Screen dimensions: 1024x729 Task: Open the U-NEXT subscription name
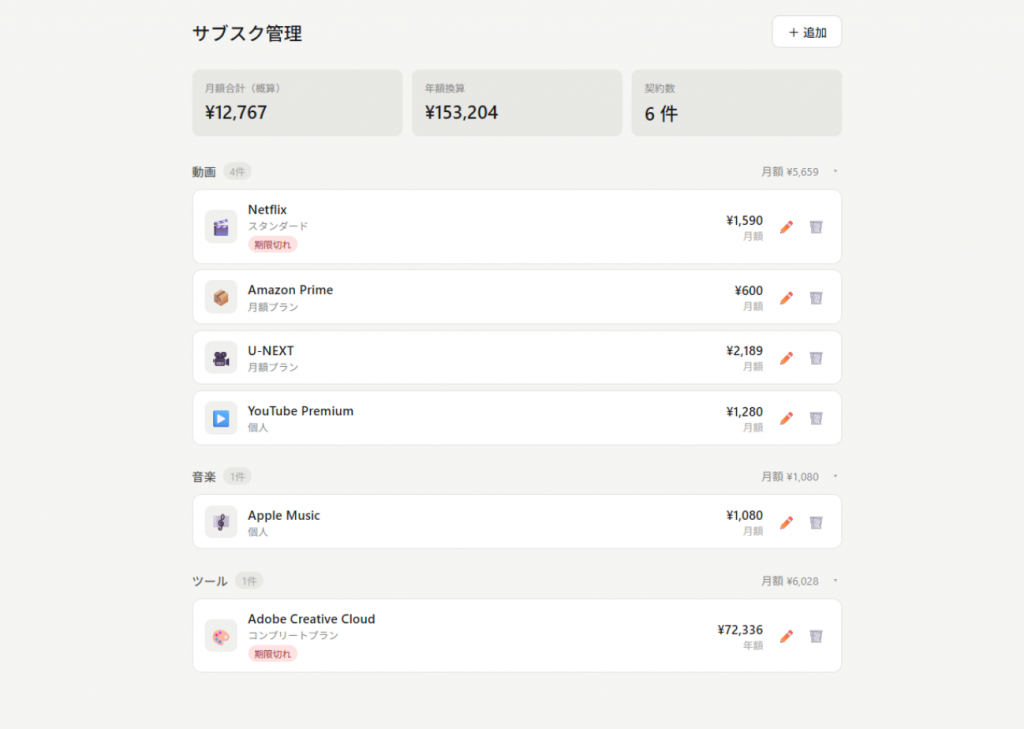click(271, 351)
